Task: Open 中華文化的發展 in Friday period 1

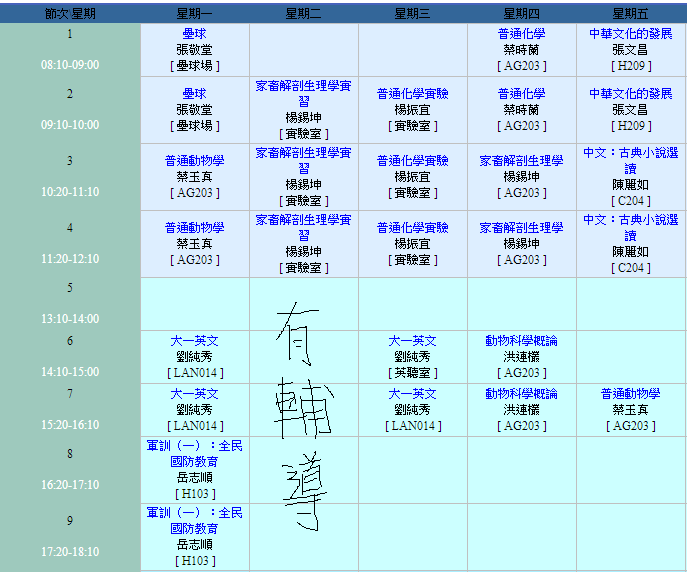Action: (x=630, y=34)
